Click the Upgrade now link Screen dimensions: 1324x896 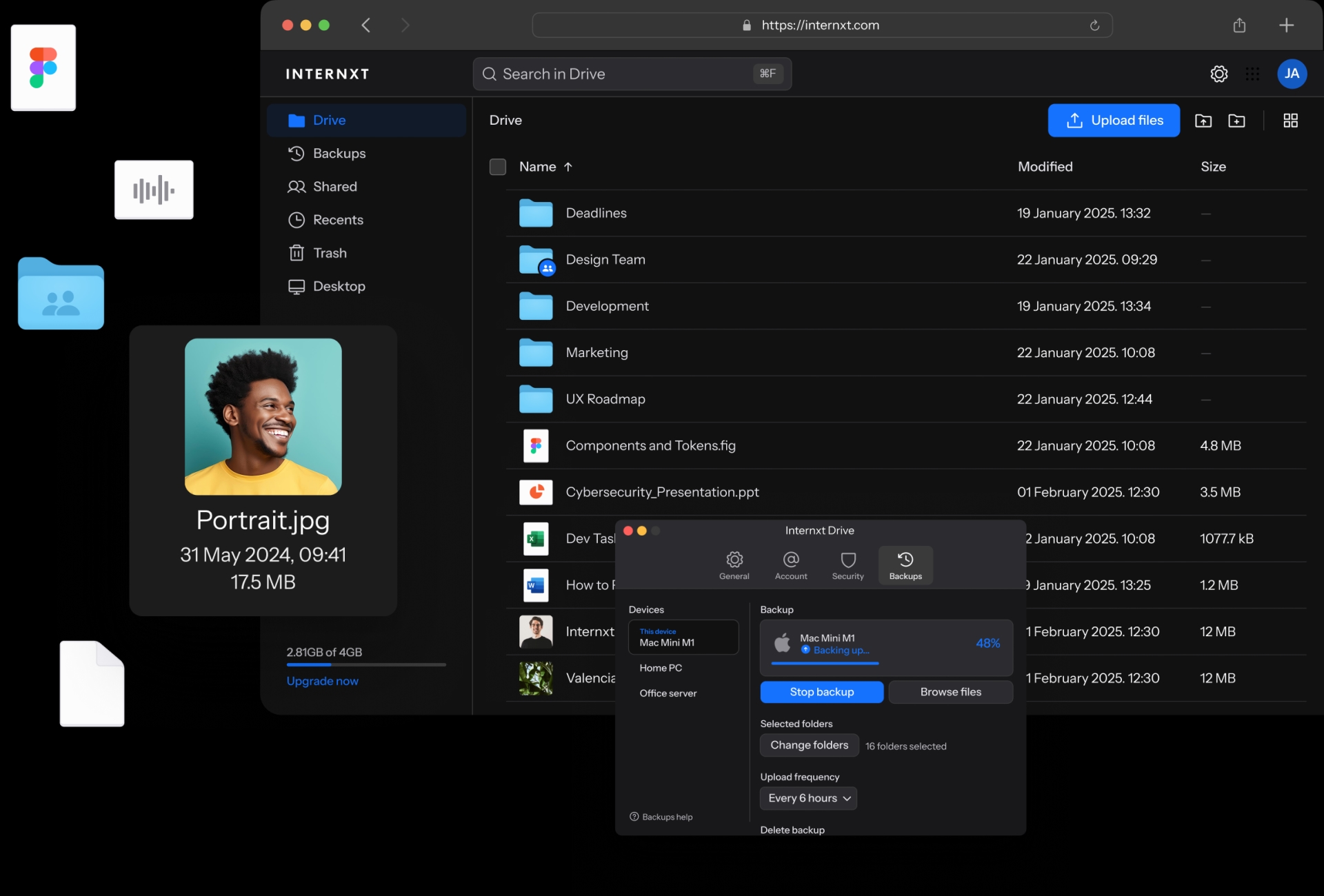pyautogui.click(x=322, y=681)
